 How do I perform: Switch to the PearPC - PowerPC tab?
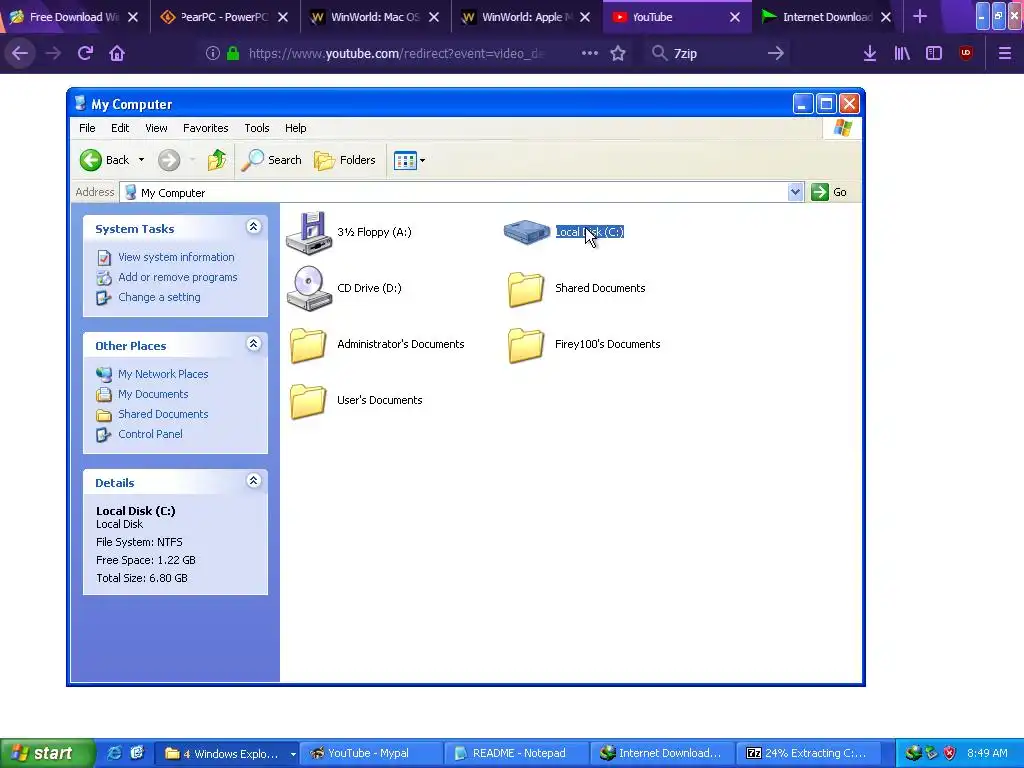(x=223, y=17)
